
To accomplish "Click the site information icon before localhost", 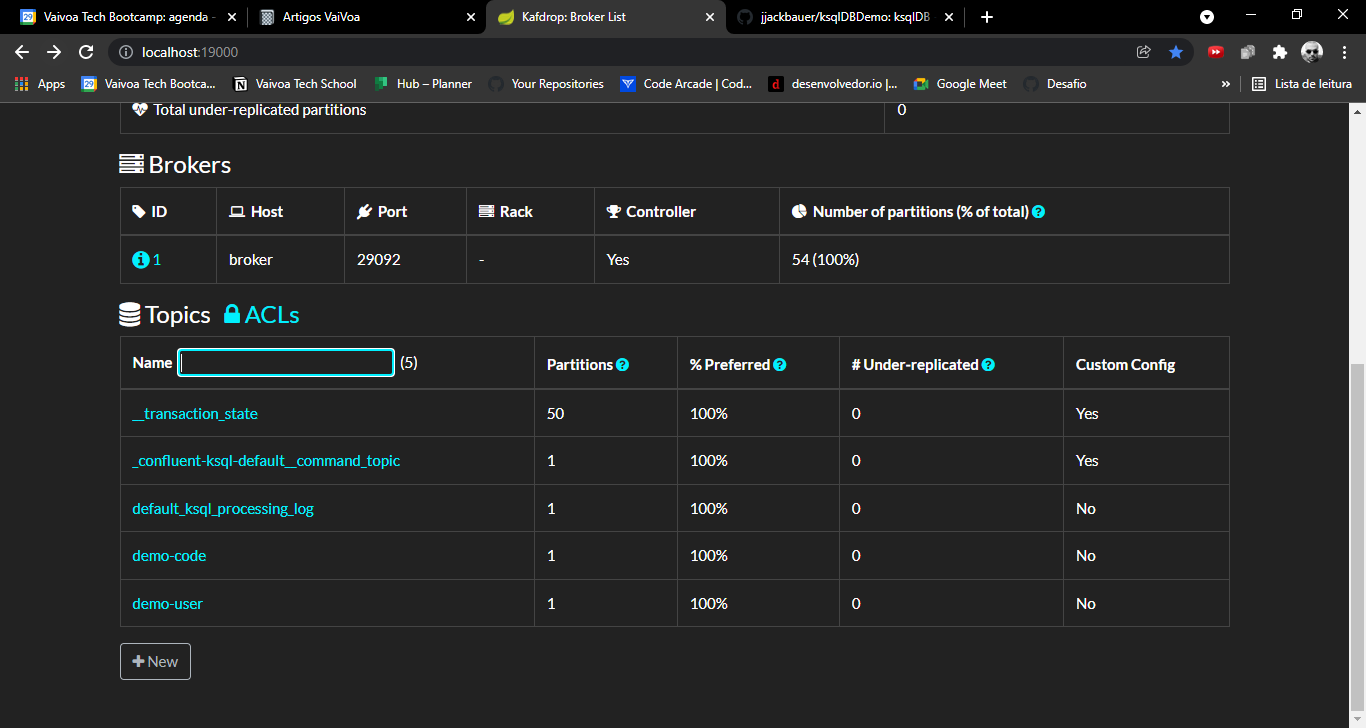I will pyautogui.click(x=126, y=52).
